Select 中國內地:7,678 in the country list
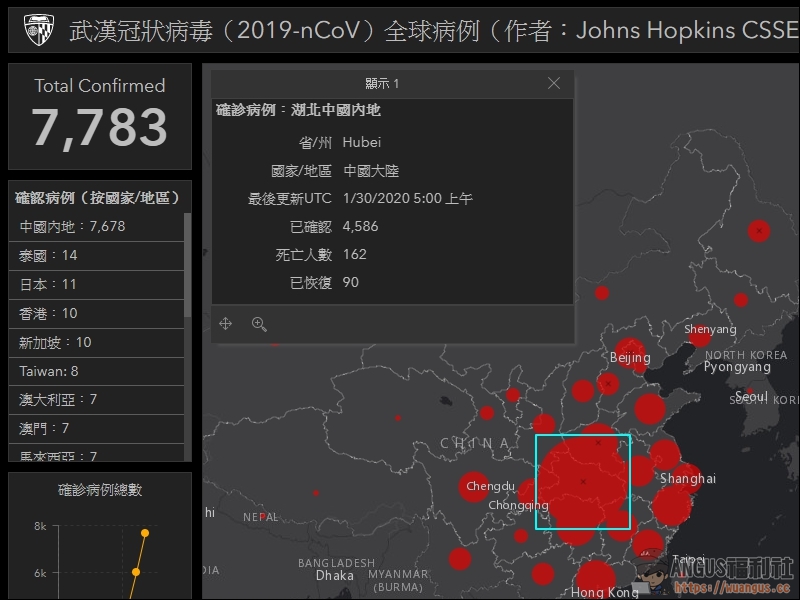 click(x=96, y=227)
